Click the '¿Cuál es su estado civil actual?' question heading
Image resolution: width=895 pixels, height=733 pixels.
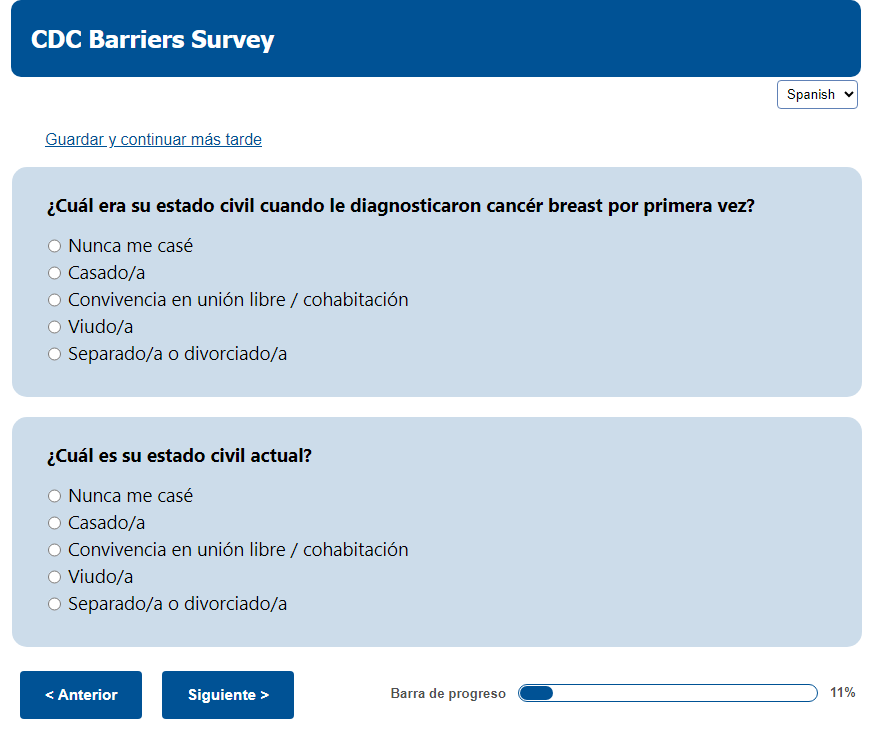click(180, 456)
